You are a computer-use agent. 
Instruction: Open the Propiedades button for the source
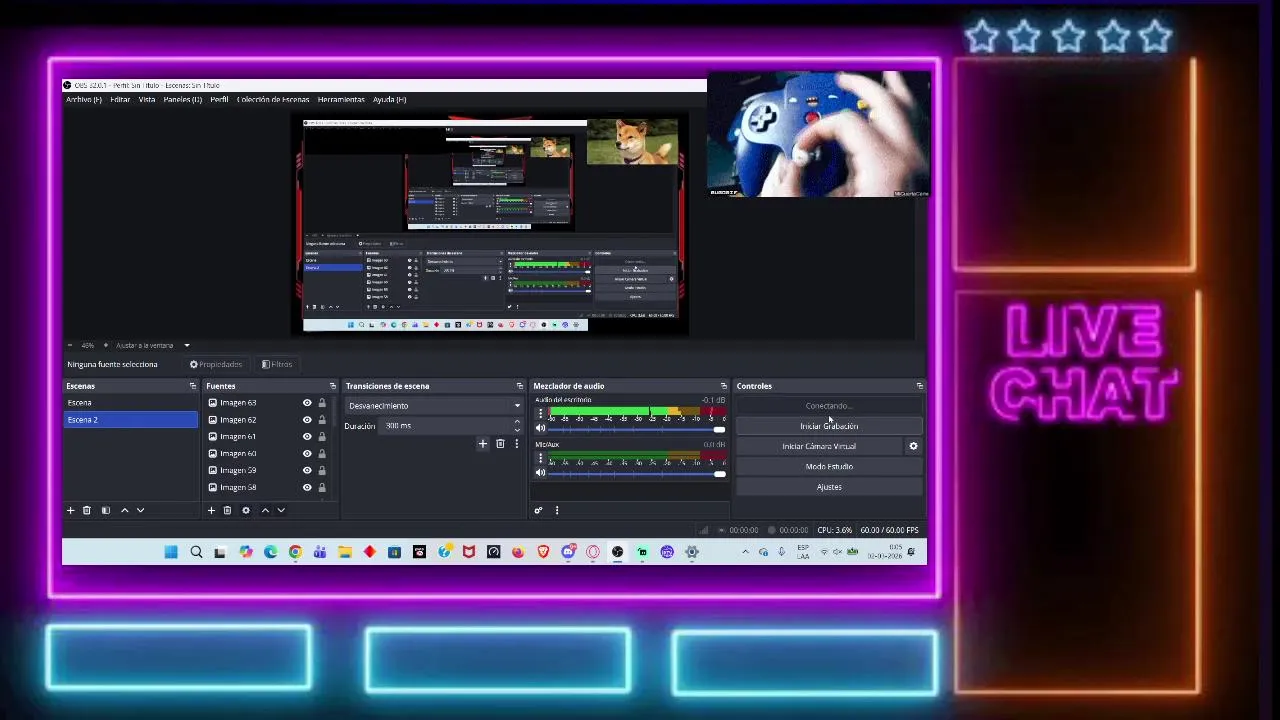tap(216, 365)
